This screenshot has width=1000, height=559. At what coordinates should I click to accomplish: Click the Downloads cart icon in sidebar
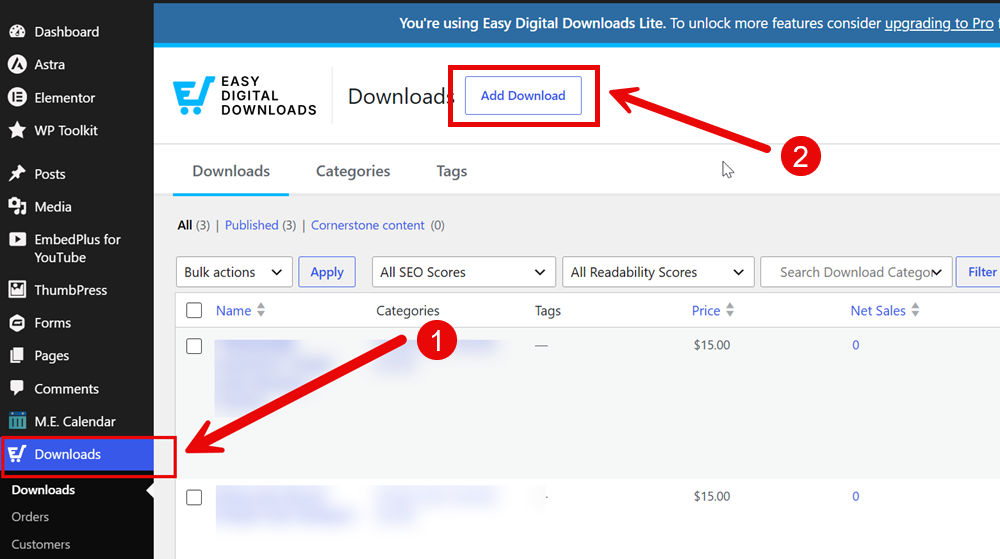tap(17, 454)
